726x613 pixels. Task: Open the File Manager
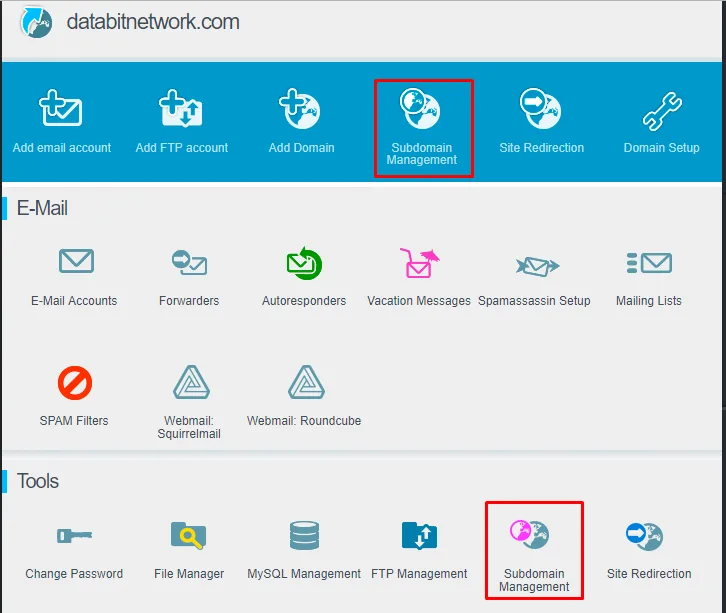188,536
